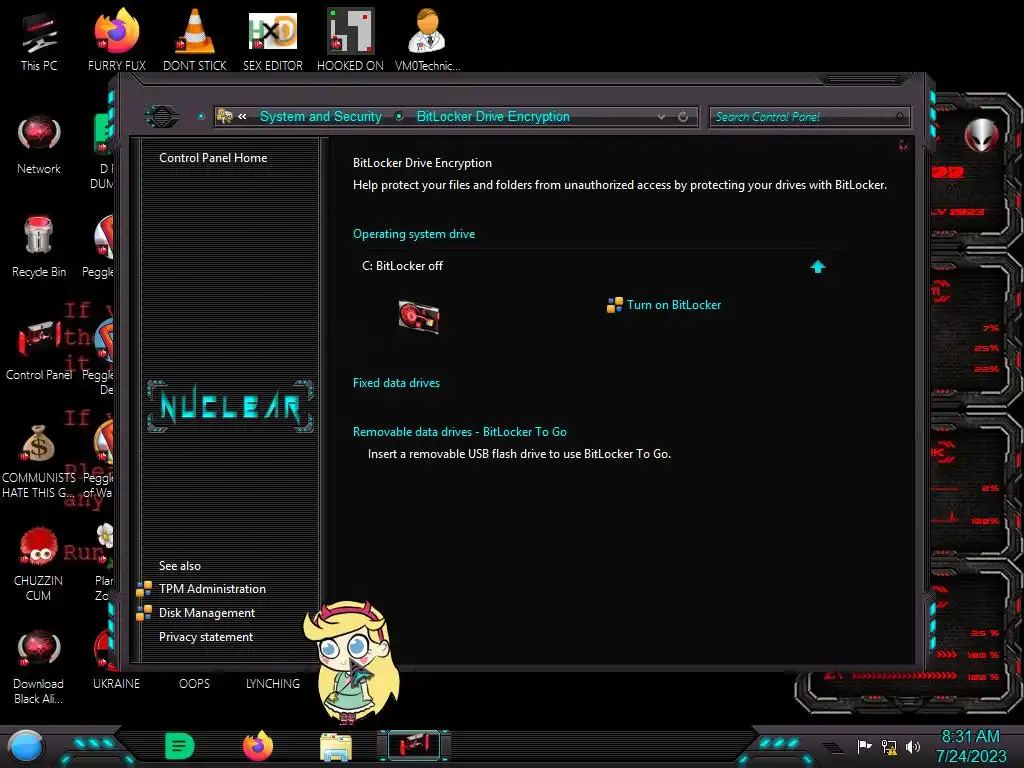Open the HOOKED ON desktop shortcut
The height and width of the screenshot is (768, 1024).
(x=351, y=41)
